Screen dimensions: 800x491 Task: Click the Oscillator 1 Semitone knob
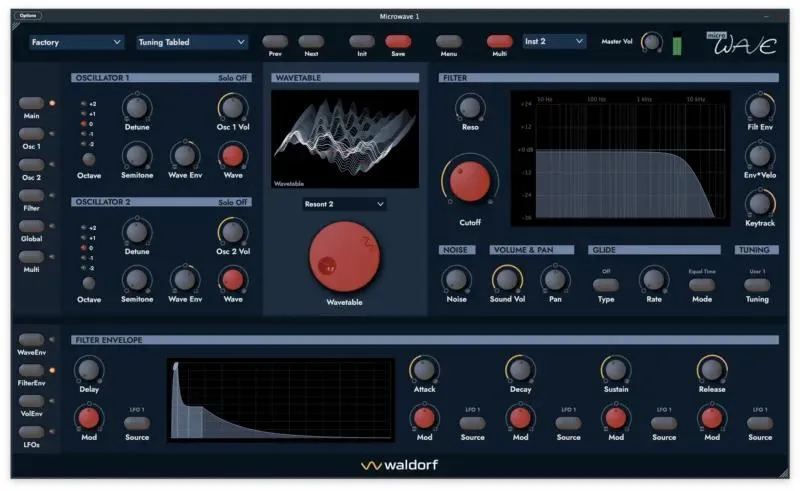[137, 156]
